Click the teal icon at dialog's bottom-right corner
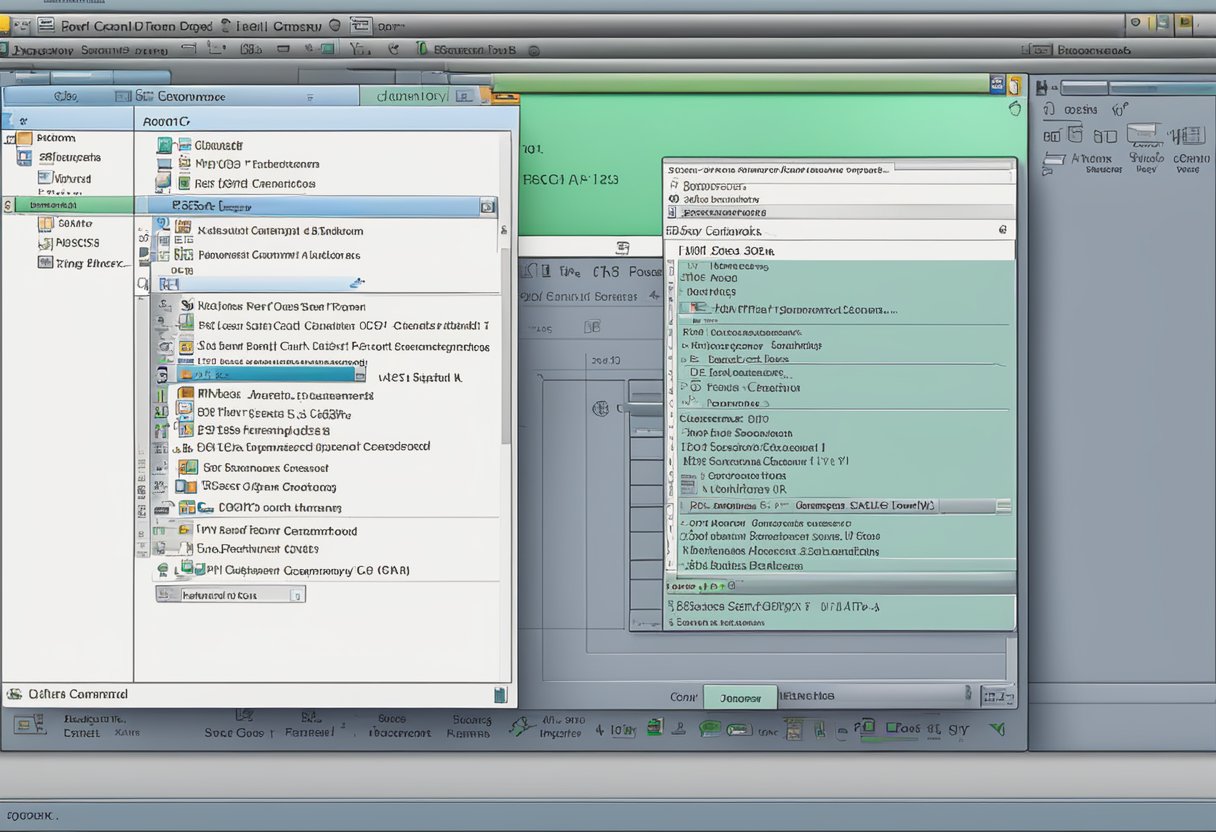This screenshot has width=1216, height=832. (500, 695)
